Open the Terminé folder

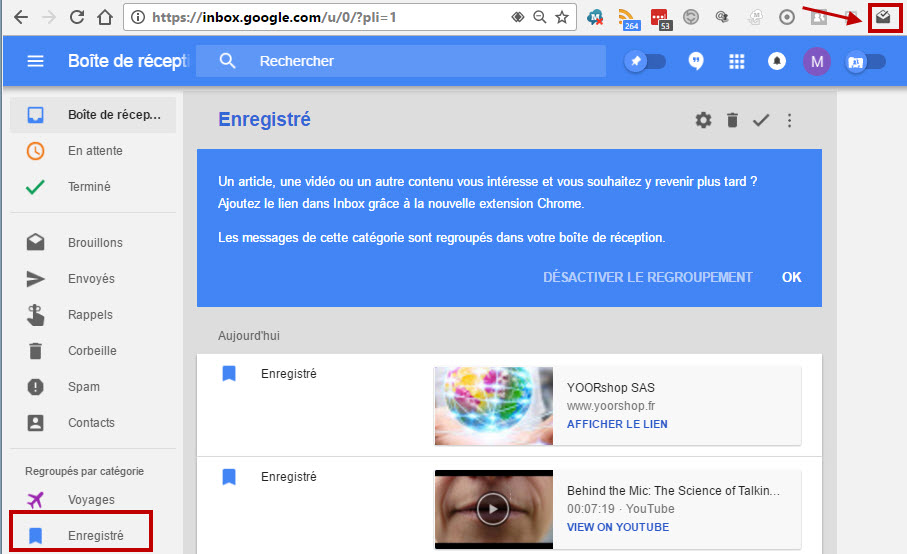tap(93, 187)
